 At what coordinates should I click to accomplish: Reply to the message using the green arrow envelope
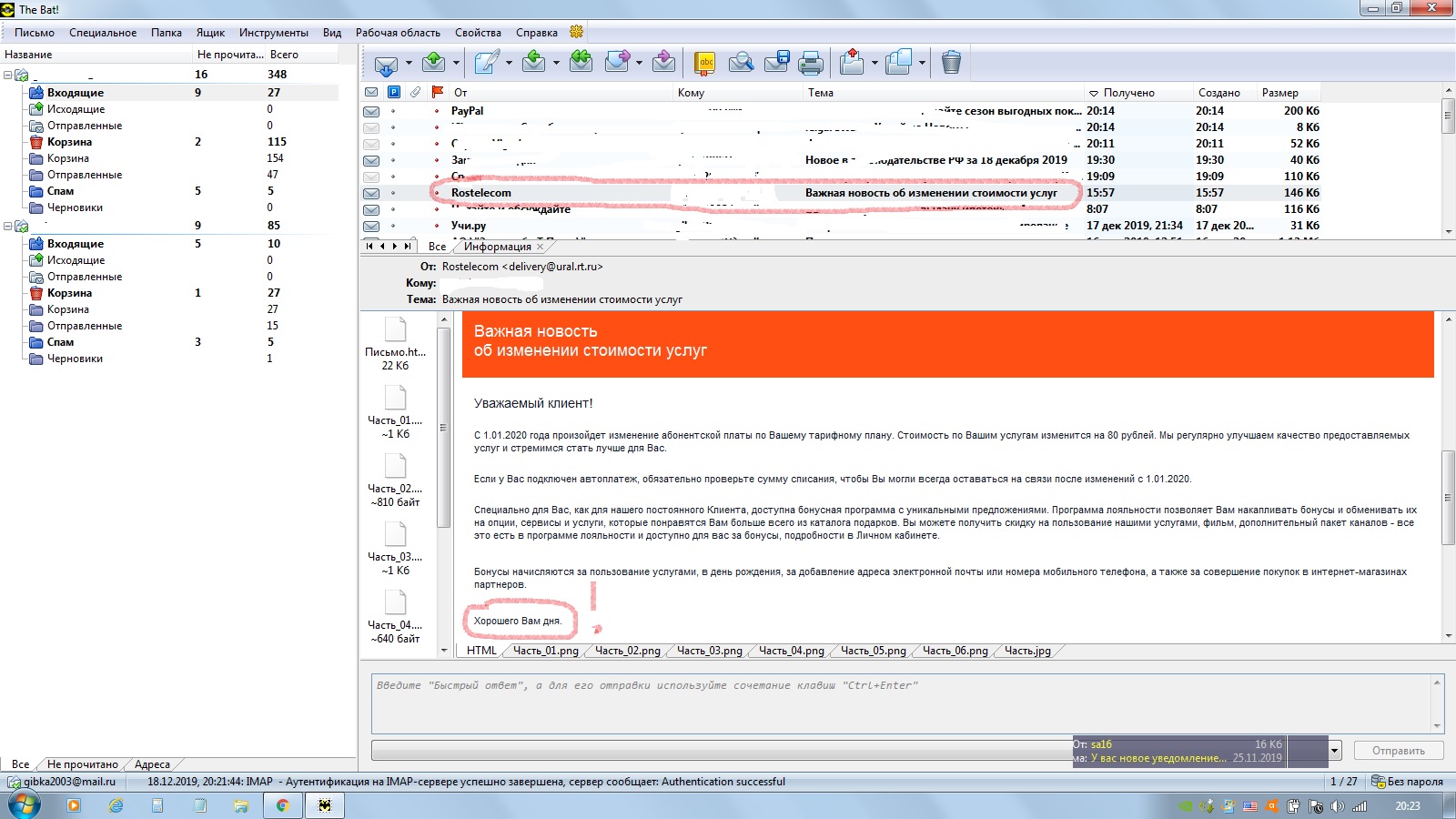click(x=534, y=63)
